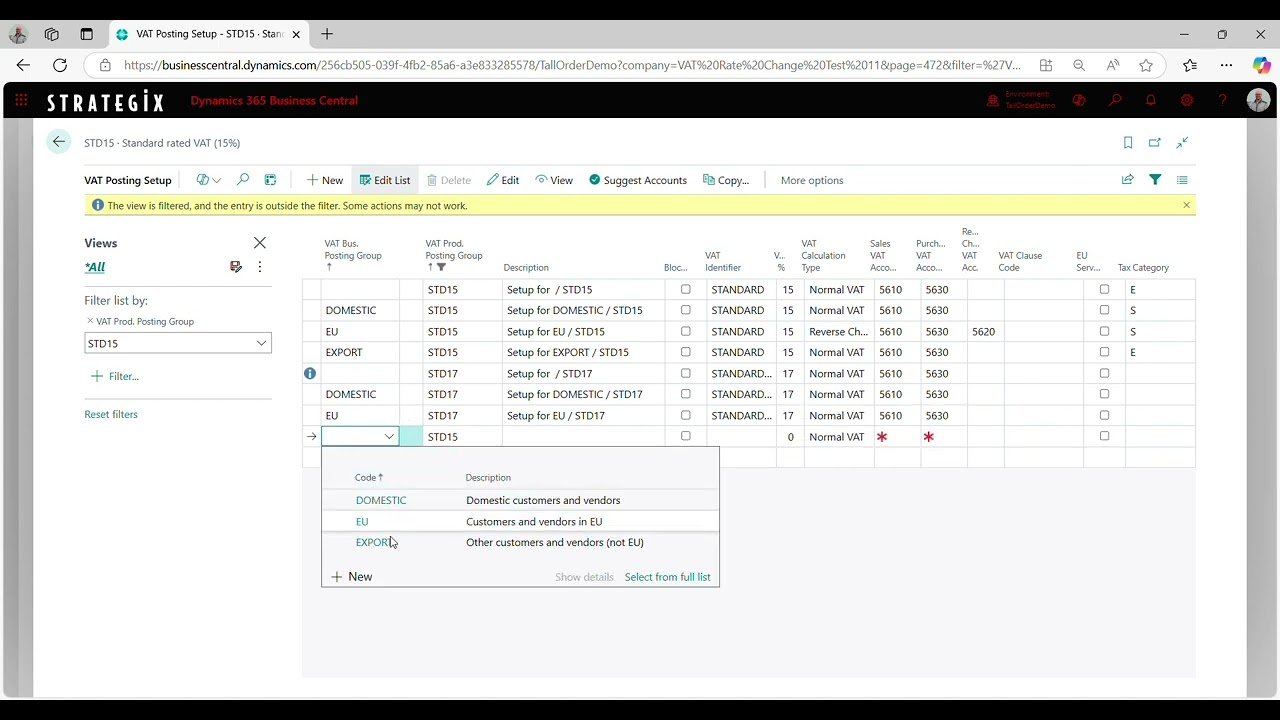Open the settings gear in top bar
The height and width of the screenshot is (720, 1280).
pos(1187,100)
